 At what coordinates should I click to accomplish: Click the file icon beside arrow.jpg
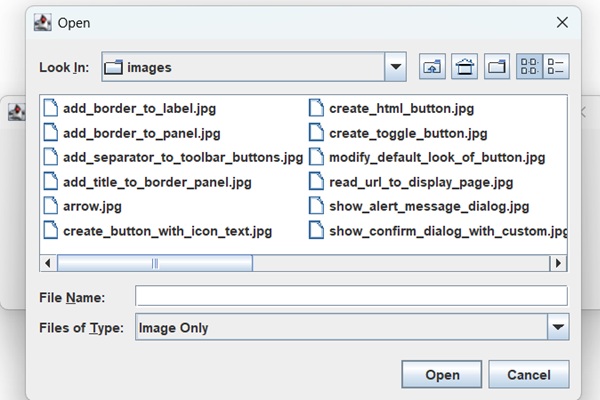[51, 206]
